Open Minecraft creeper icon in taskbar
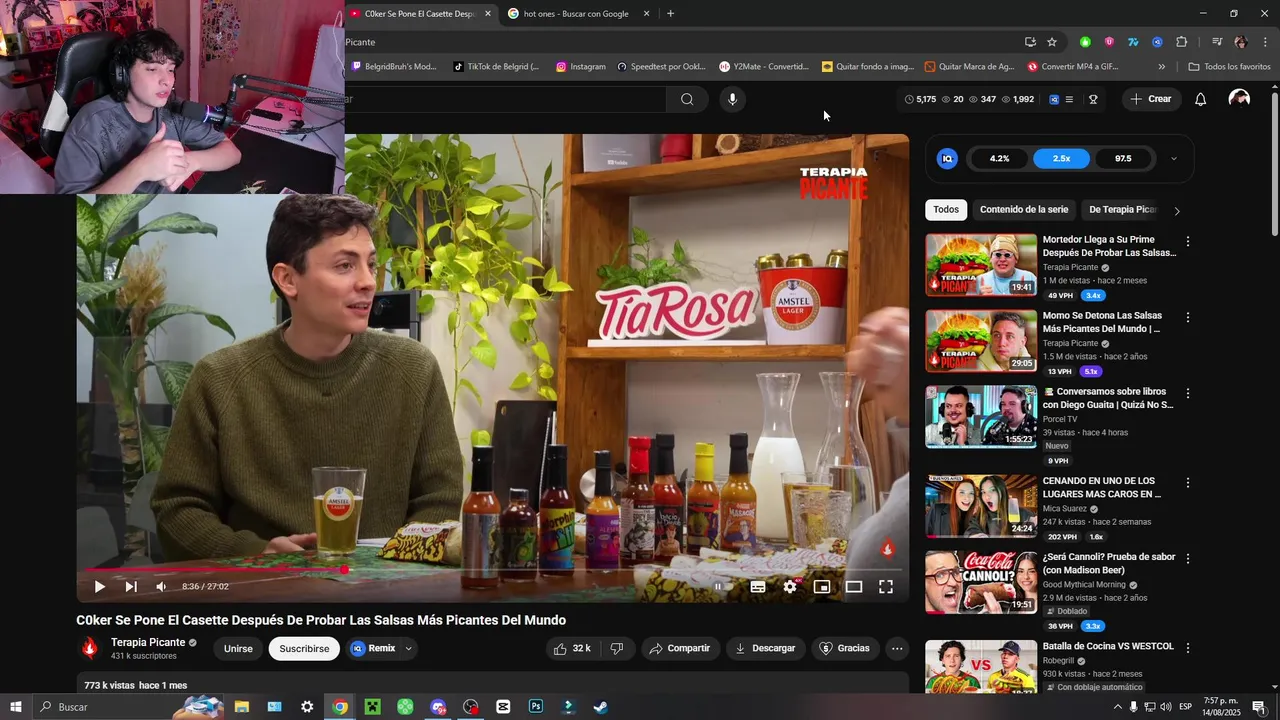 pos(373,707)
